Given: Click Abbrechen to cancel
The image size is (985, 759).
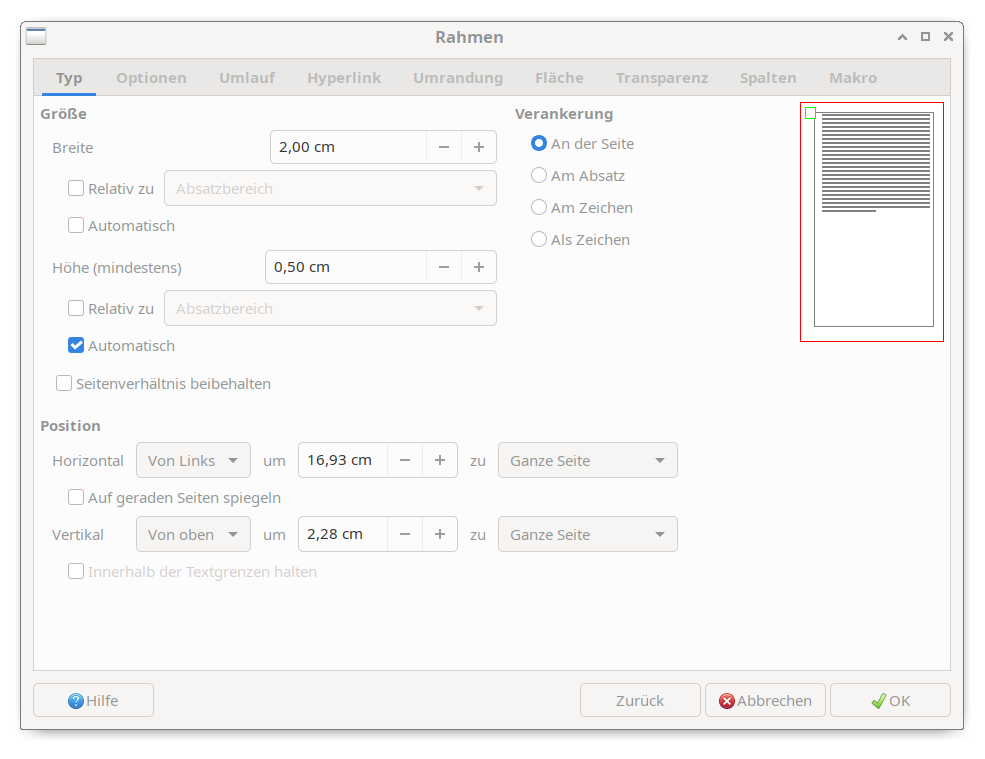Looking at the screenshot, I should 765,701.
